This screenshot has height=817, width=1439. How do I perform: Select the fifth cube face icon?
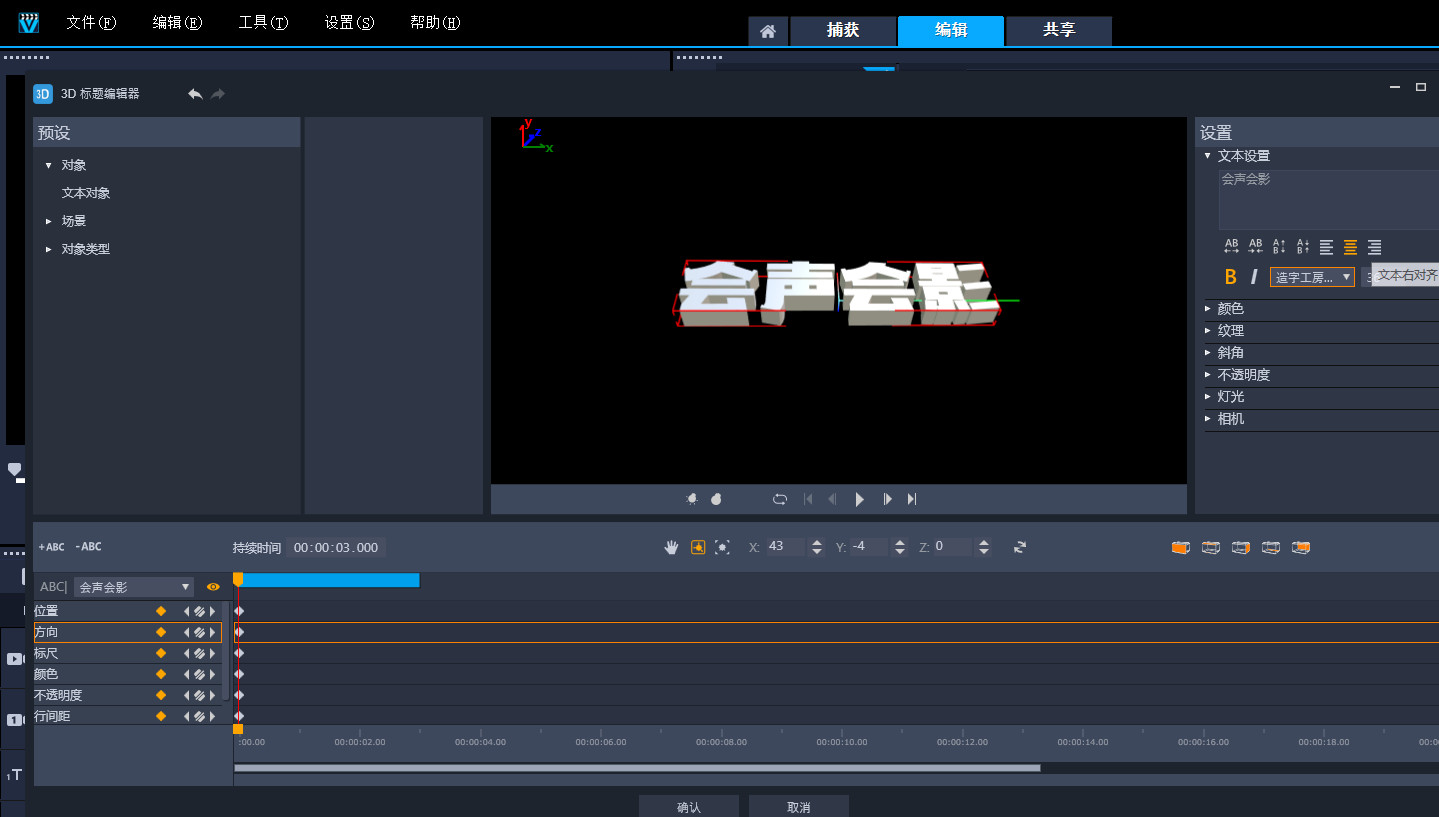[1301, 547]
